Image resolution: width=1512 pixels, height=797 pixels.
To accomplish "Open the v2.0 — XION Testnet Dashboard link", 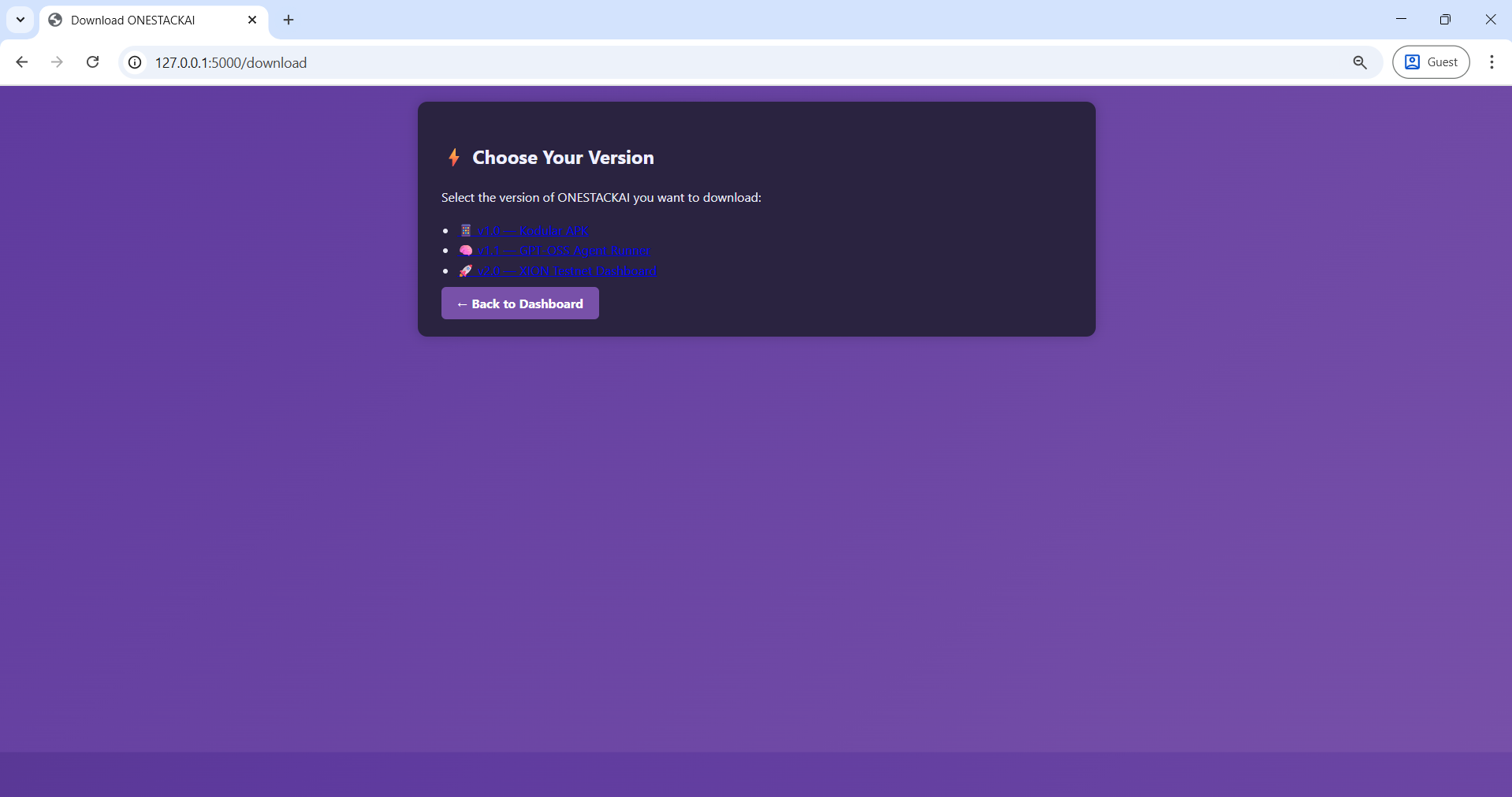I will [557, 271].
